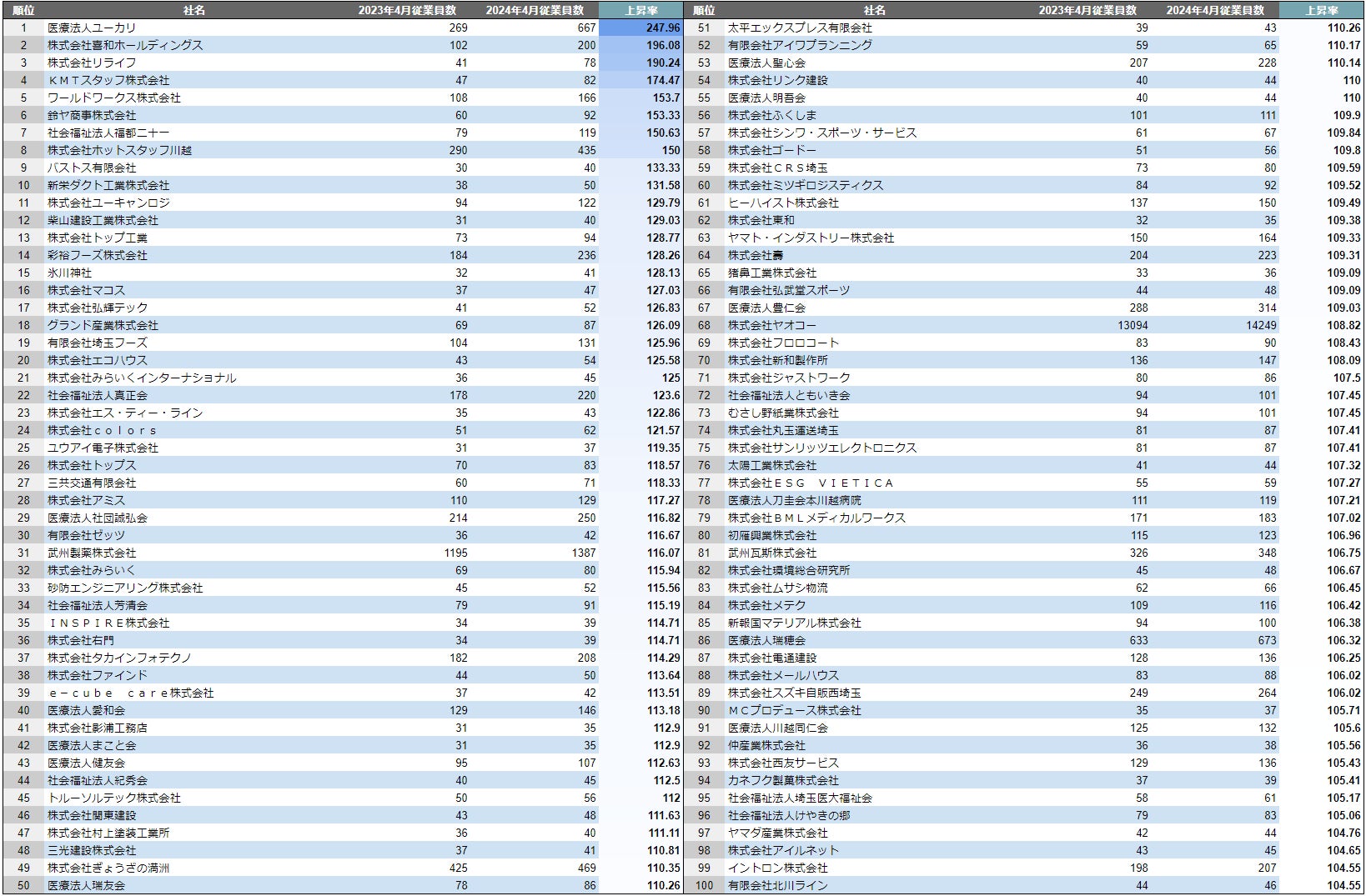Select the employee count 1387

(584, 553)
